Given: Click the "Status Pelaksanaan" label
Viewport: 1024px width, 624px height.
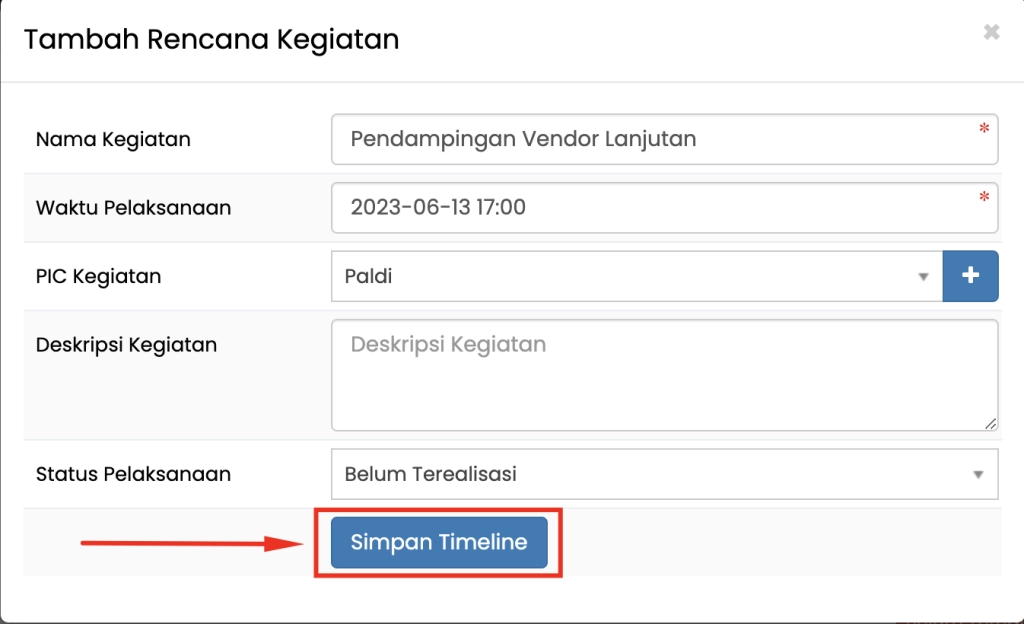Looking at the screenshot, I should point(133,474).
